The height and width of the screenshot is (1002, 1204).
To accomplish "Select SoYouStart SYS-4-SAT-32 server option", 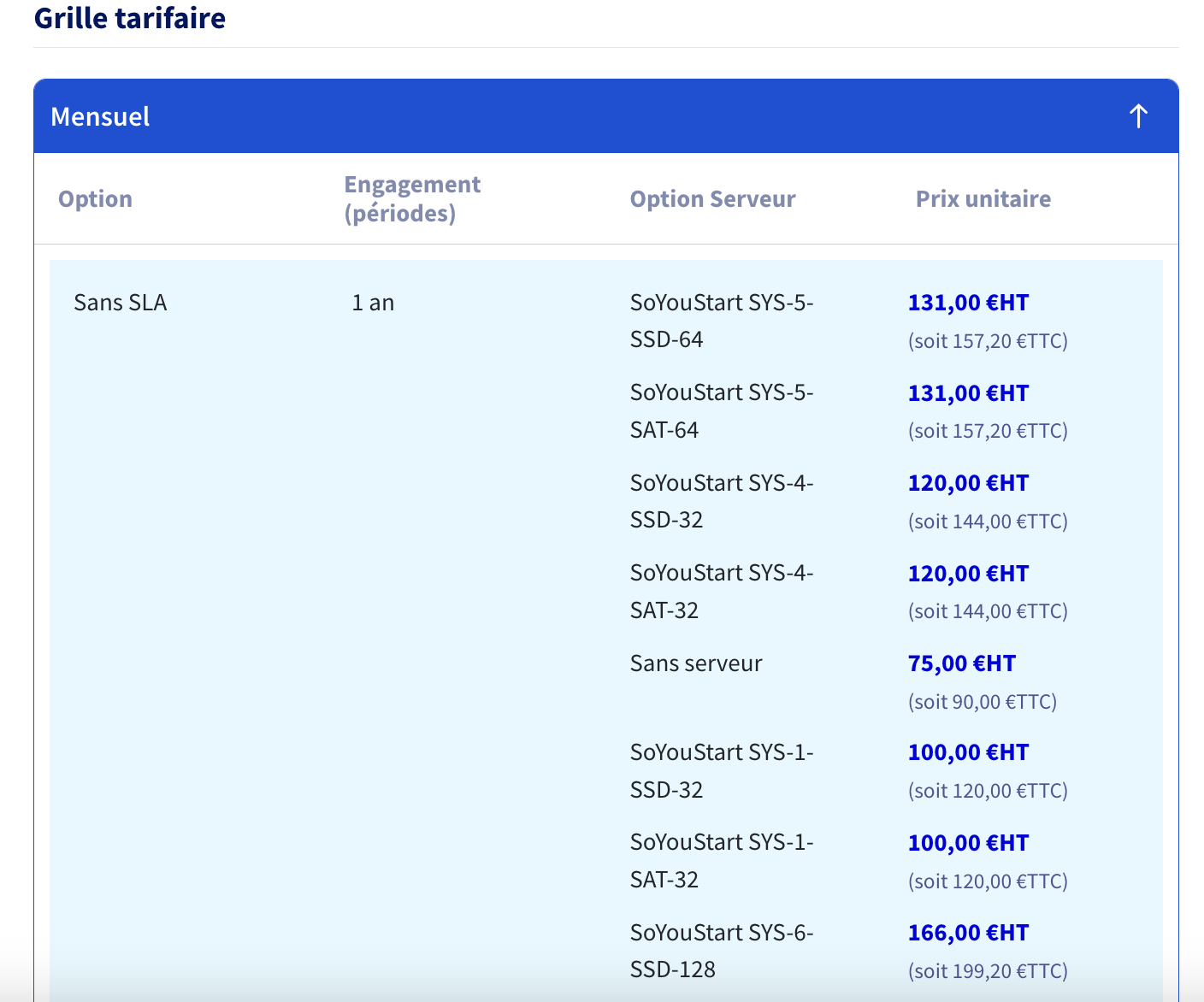I will click(x=722, y=592).
